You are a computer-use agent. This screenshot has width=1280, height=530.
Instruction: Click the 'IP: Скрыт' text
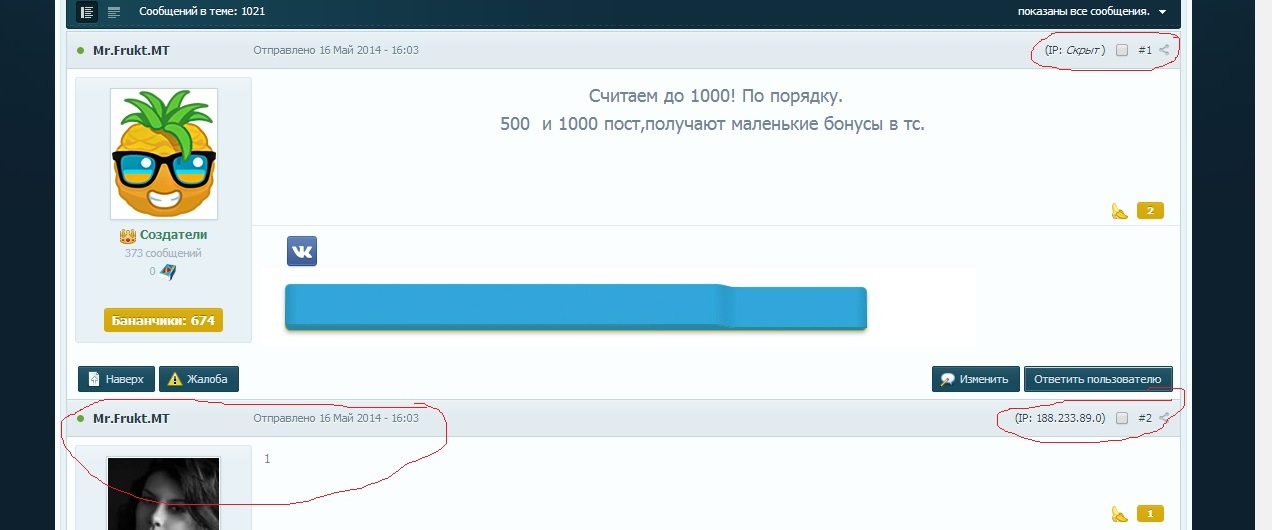[x=1075, y=50]
